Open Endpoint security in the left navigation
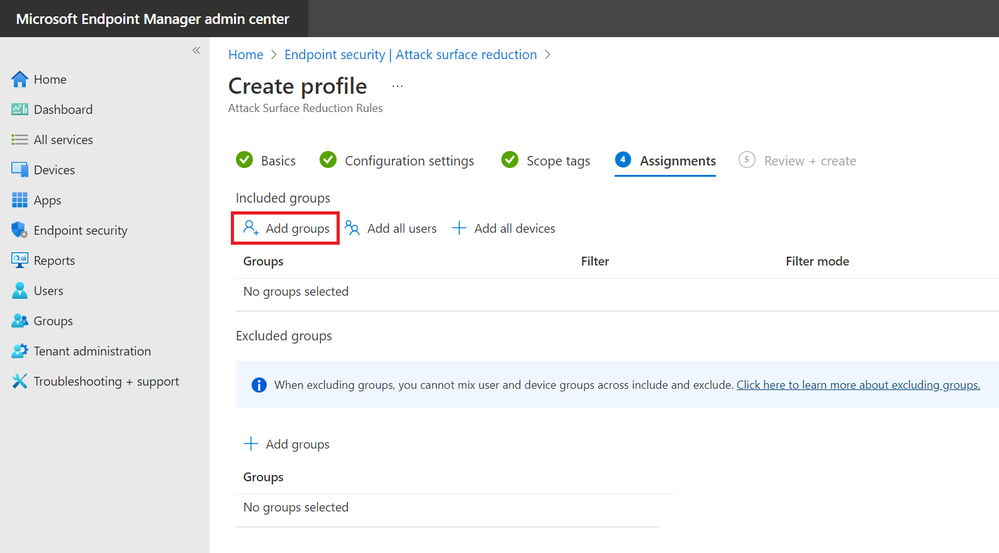999x553 pixels. point(80,231)
